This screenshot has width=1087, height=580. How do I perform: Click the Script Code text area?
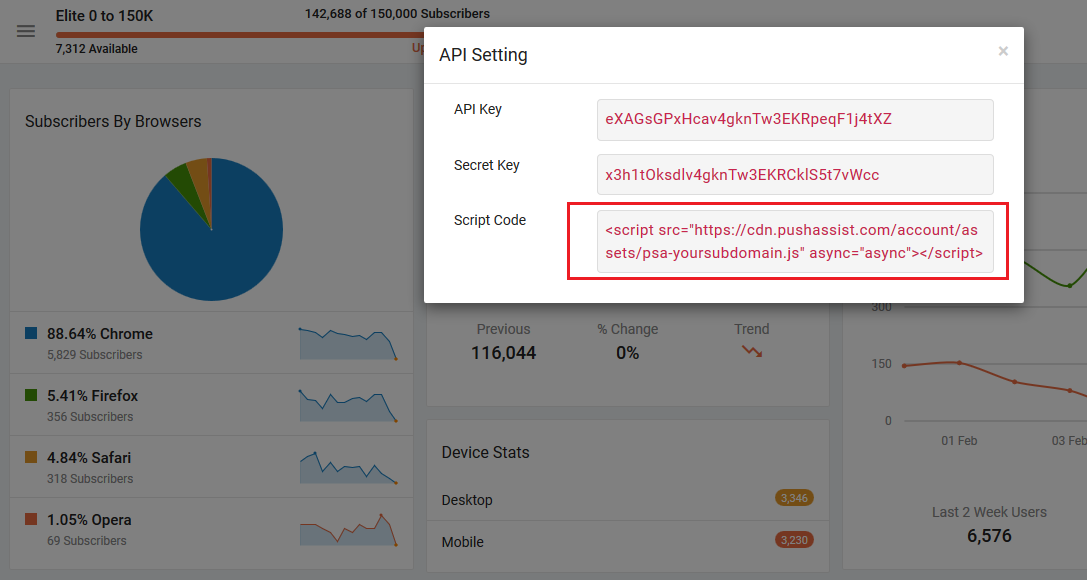point(794,241)
